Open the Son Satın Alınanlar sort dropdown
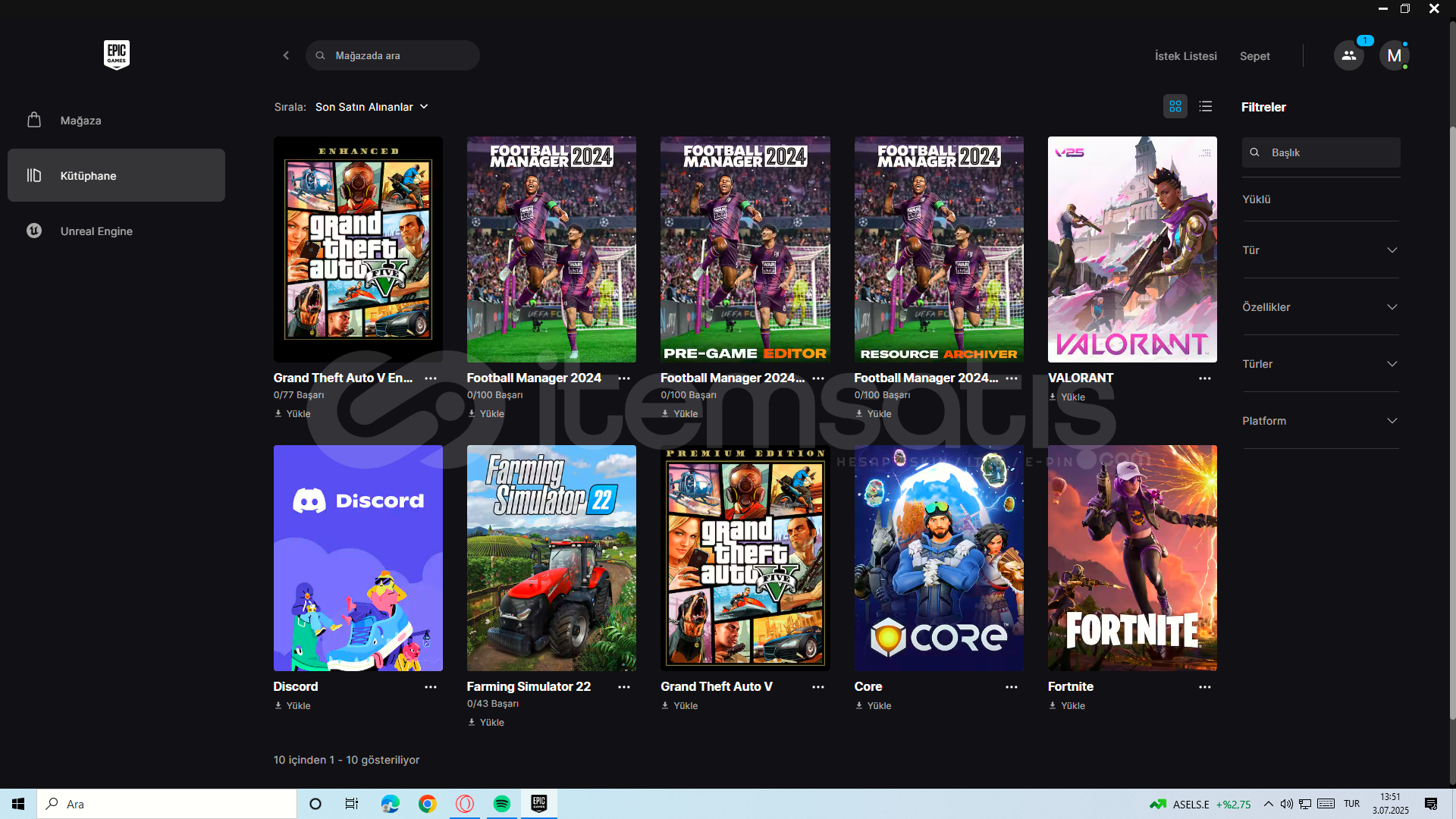 coord(372,107)
